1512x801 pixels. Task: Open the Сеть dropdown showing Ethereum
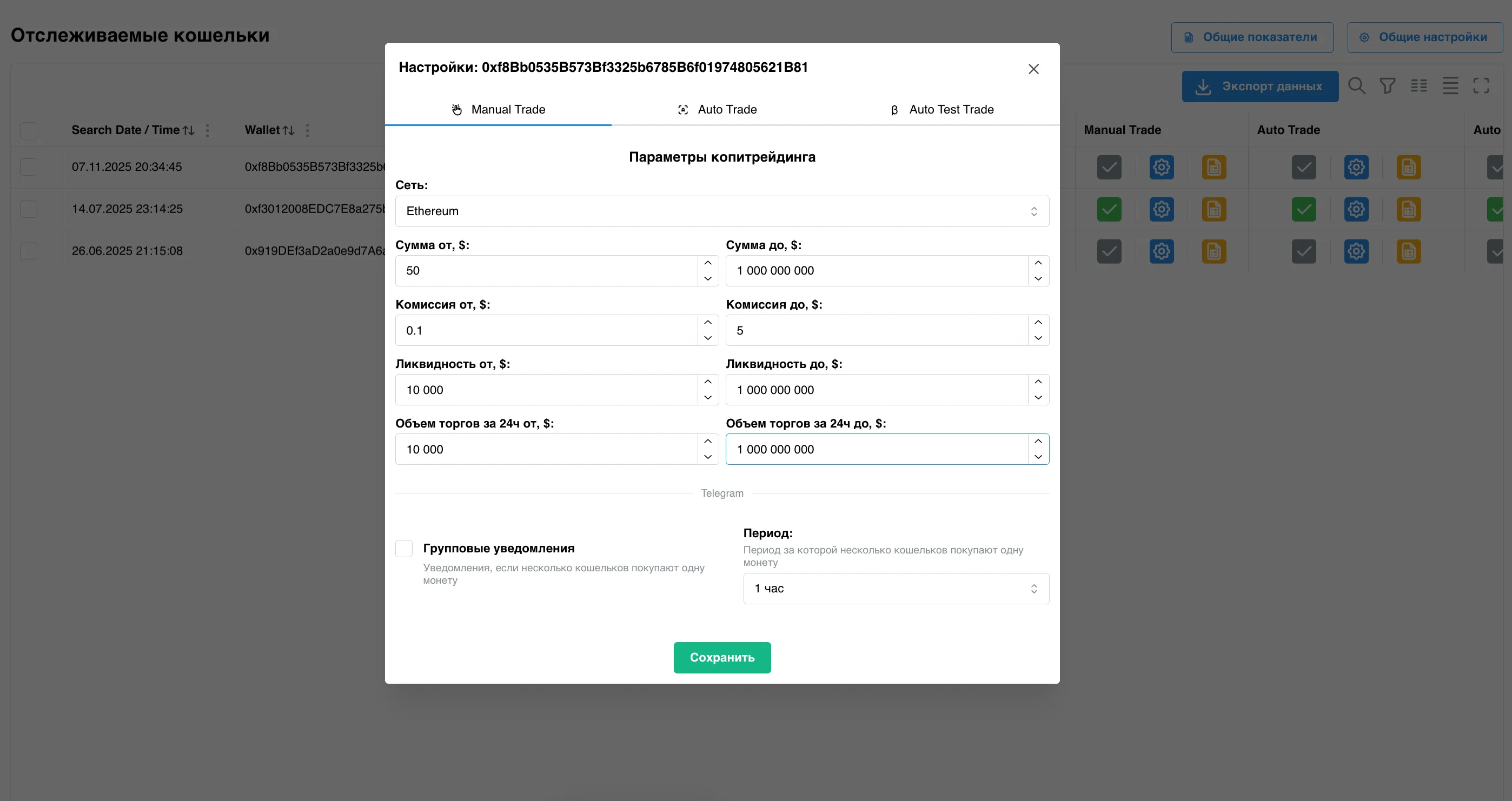pos(721,211)
